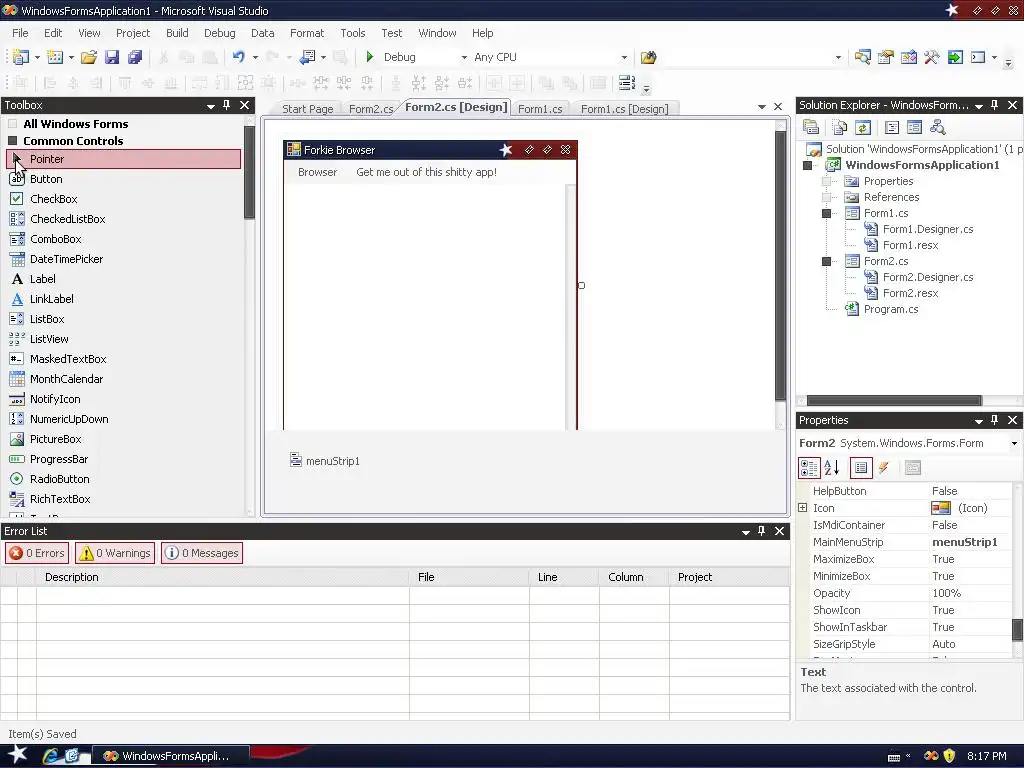Collapse the Common Controls toolbox group
The width and height of the screenshot is (1024, 768).
pyautogui.click(x=12, y=140)
